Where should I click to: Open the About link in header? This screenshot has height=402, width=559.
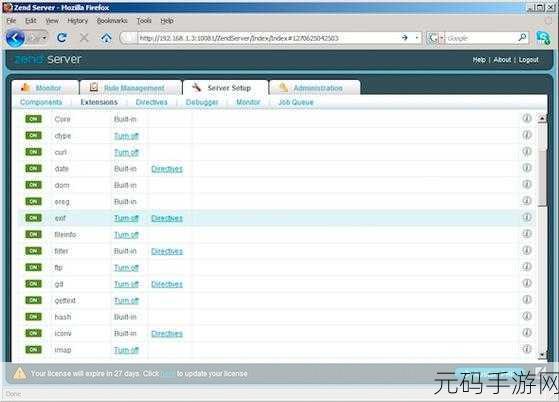[x=502, y=60]
